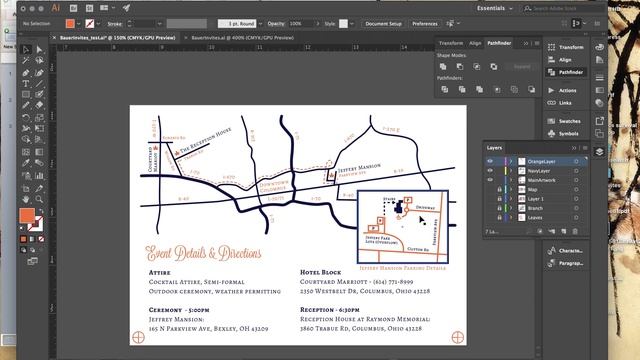Hide the MainArtwork layer eye icon

coord(490,180)
